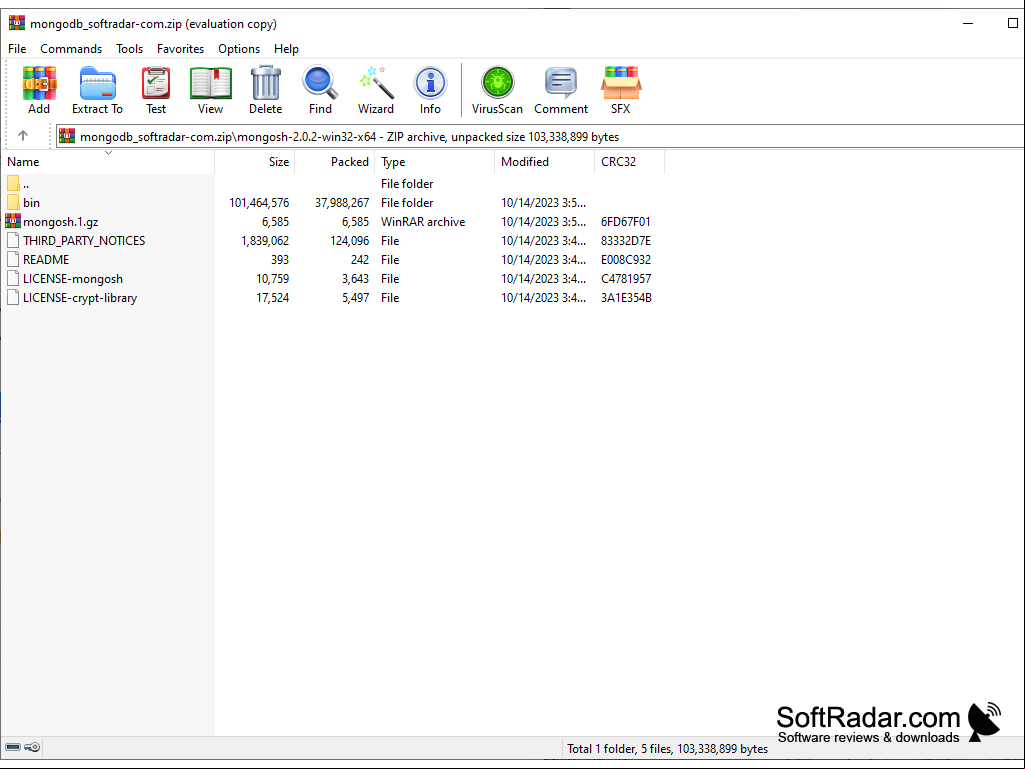1025x769 pixels.
Task: Click the drive icon in the status bar
Action: [x=13, y=747]
